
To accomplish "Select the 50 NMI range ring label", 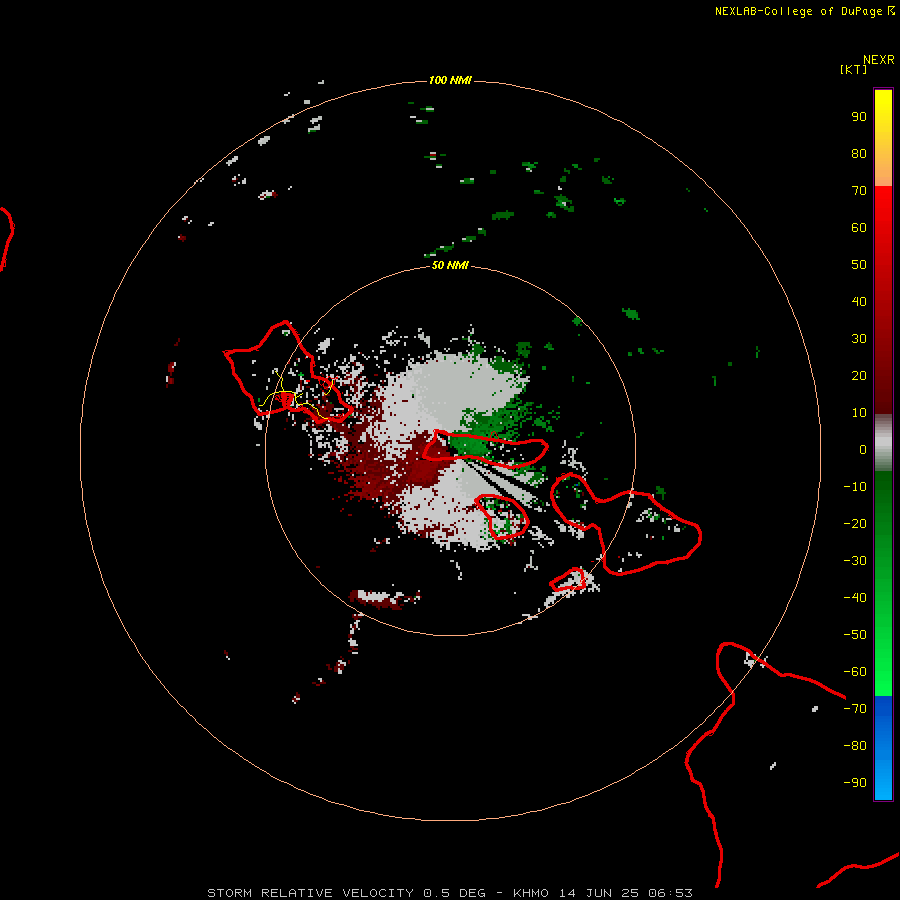I will (450, 265).
